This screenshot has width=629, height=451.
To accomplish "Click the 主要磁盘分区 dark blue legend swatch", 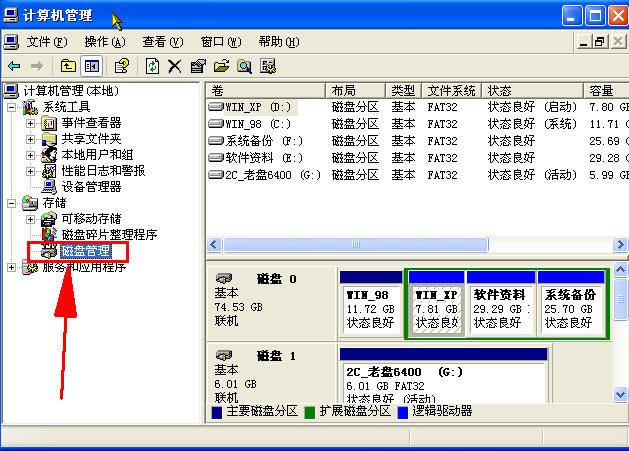I will point(217,412).
